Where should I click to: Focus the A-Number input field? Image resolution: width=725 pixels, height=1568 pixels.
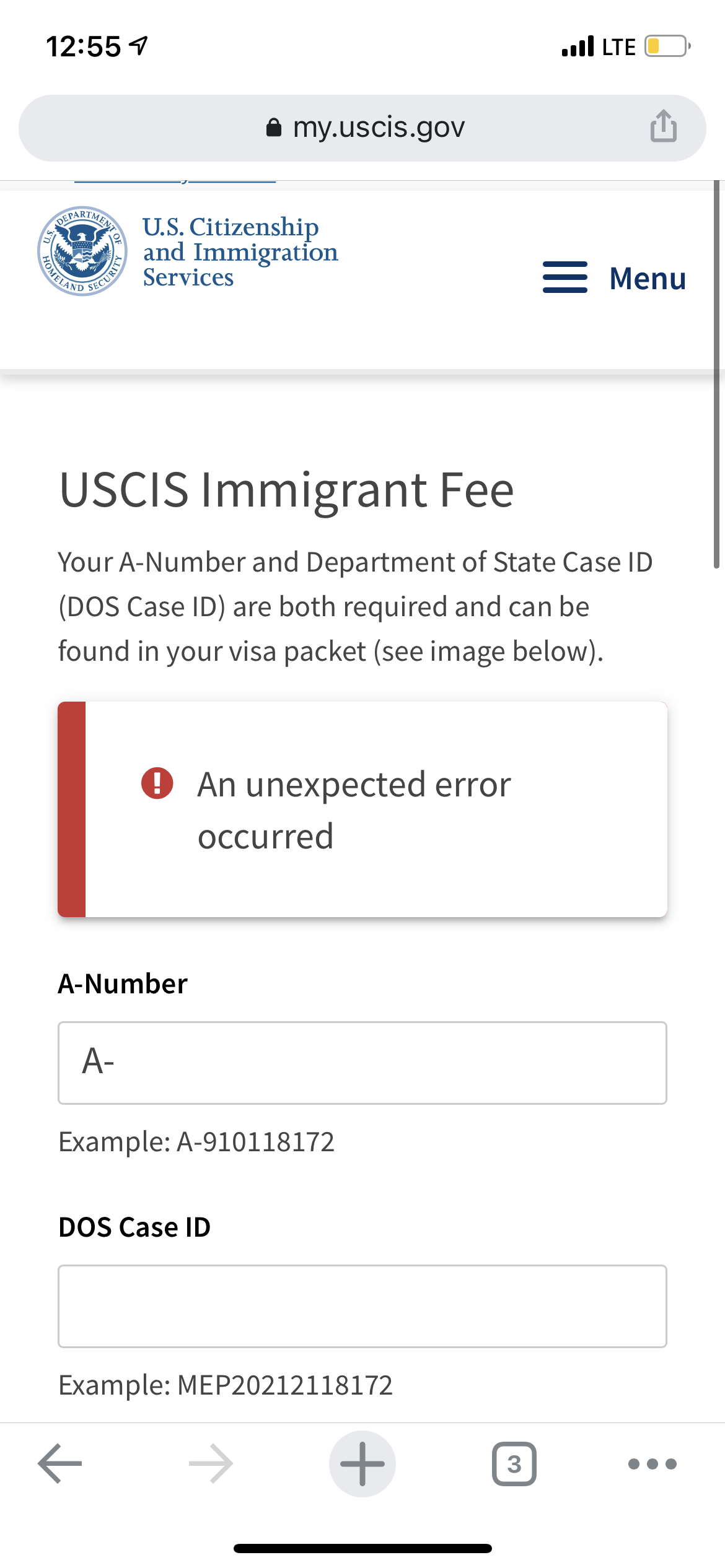(x=362, y=1063)
